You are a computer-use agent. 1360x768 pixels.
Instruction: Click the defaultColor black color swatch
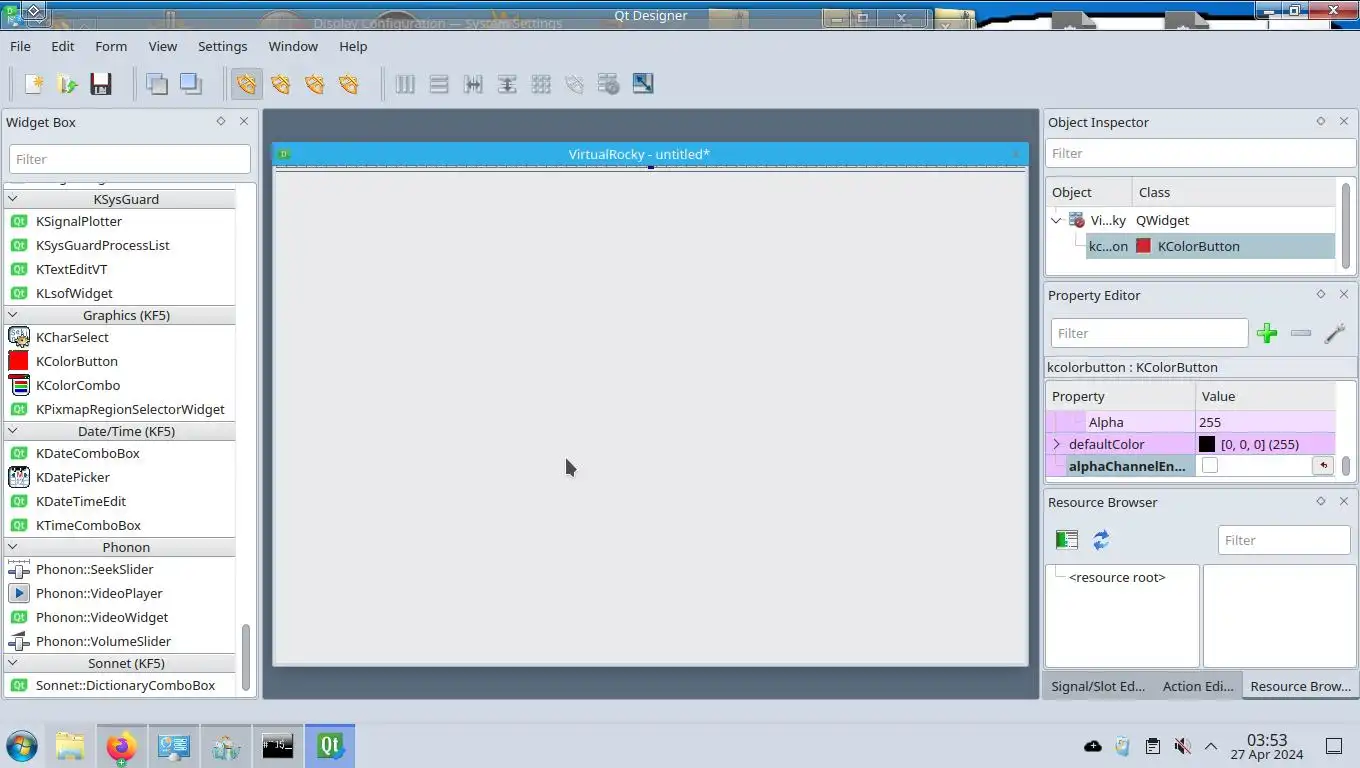pos(1207,444)
